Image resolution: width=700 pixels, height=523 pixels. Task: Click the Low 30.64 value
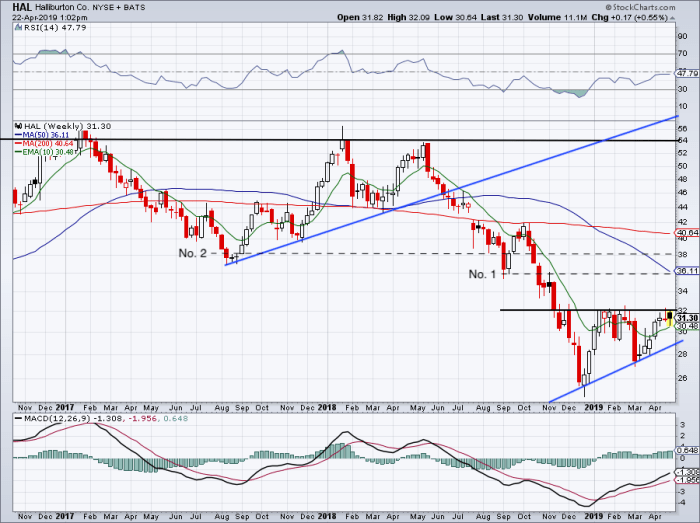[x=455, y=17]
